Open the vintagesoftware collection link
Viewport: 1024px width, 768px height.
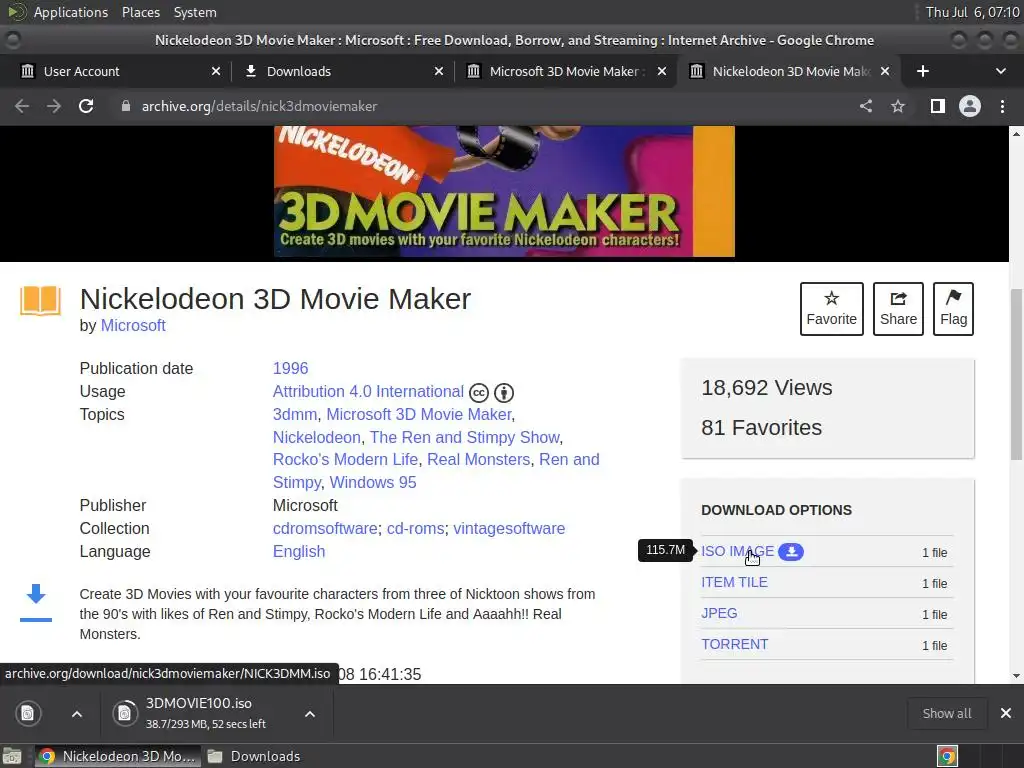click(x=509, y=528)
